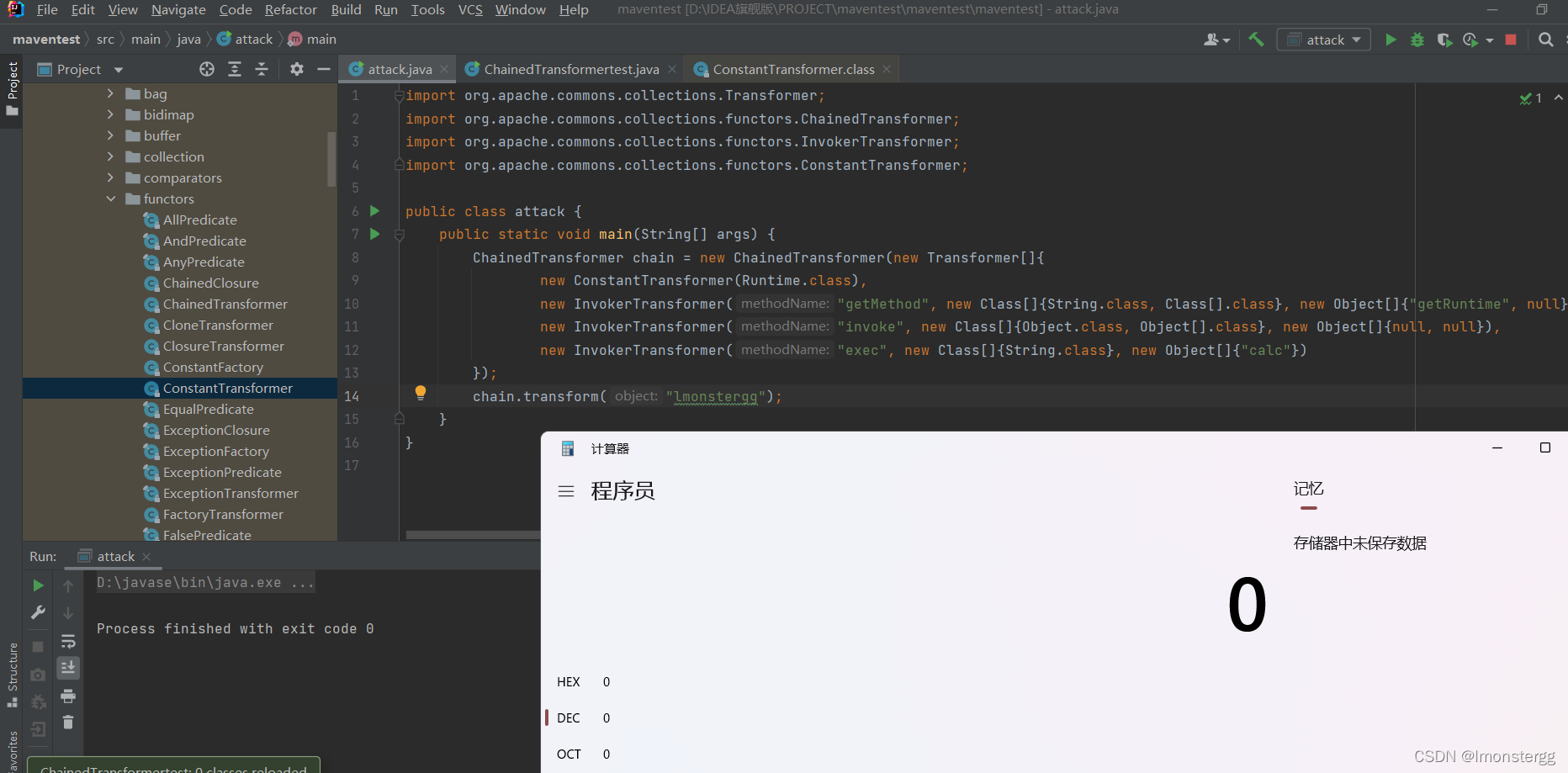Open InvokerTransformer sibling ExceptionTransformer class
Viewport: 1568px width, 773px height.
(x=230, y=493)
